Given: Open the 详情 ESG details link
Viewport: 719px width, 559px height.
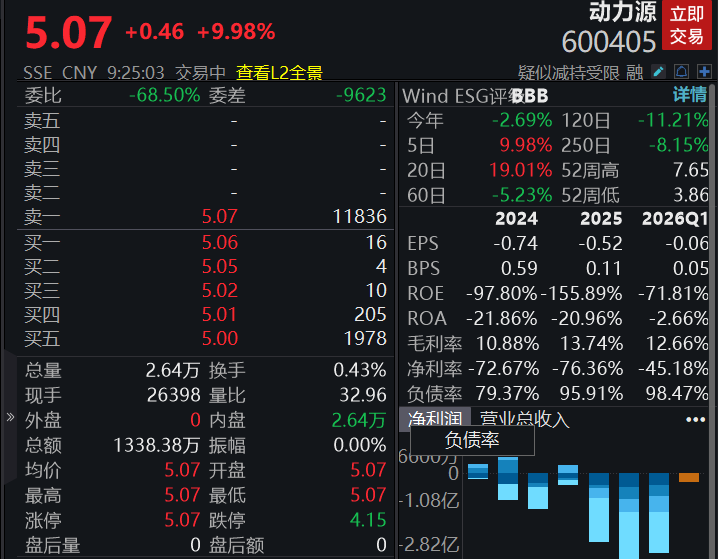Looking at the screenshot, I should (690, 95).
